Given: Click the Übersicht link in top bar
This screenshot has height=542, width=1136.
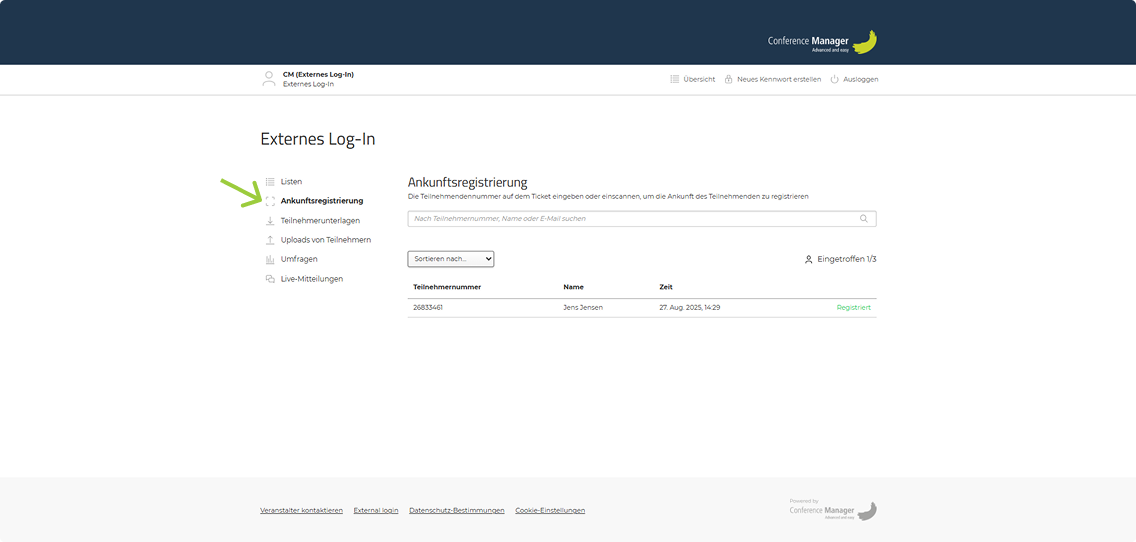Looking at the screenshot, I should [x=699, y=79].
